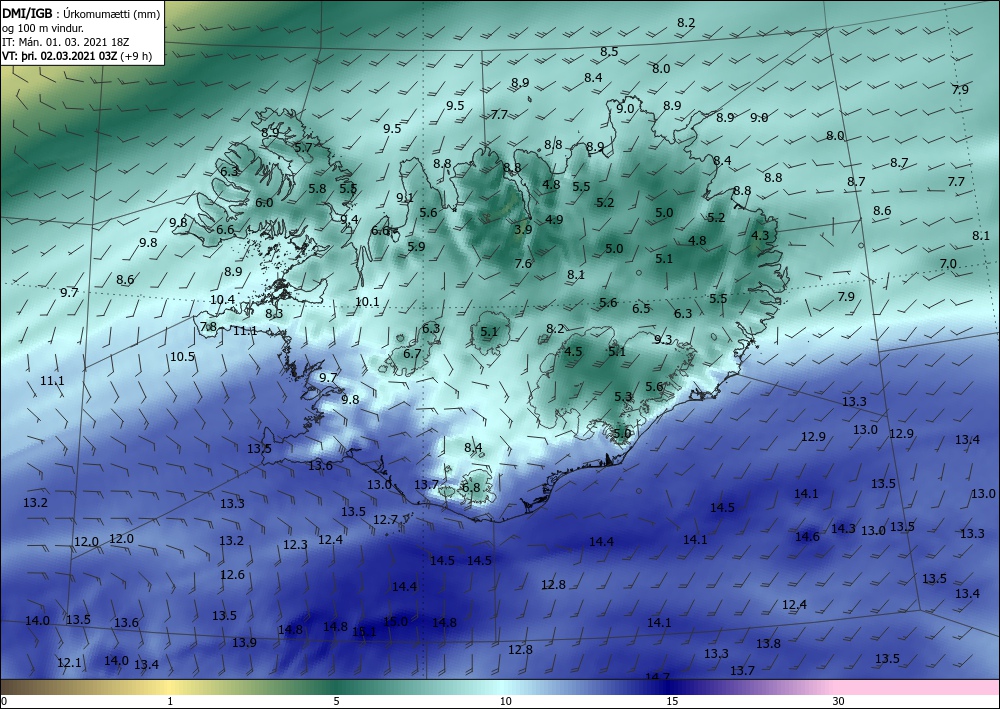Screen dimensions: 1000x709
Task: Click the 'DMI/IGB : Úrkomumætti (mm)' title text
Action: point(80,12)
